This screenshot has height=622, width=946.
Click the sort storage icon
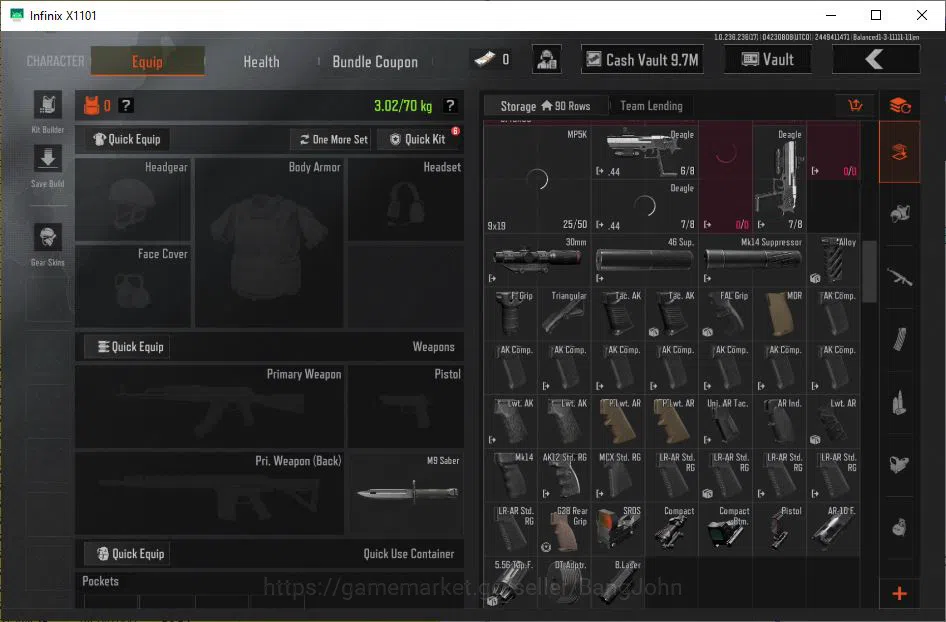pyautogui.click(x=856, y=106)
